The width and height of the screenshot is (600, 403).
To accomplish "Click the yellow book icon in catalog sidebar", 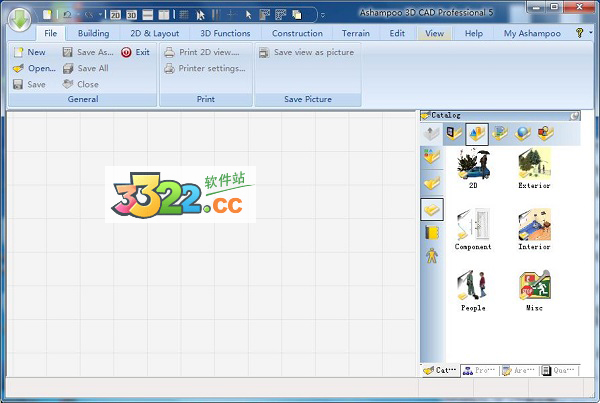I will click(x=432, y=233).
